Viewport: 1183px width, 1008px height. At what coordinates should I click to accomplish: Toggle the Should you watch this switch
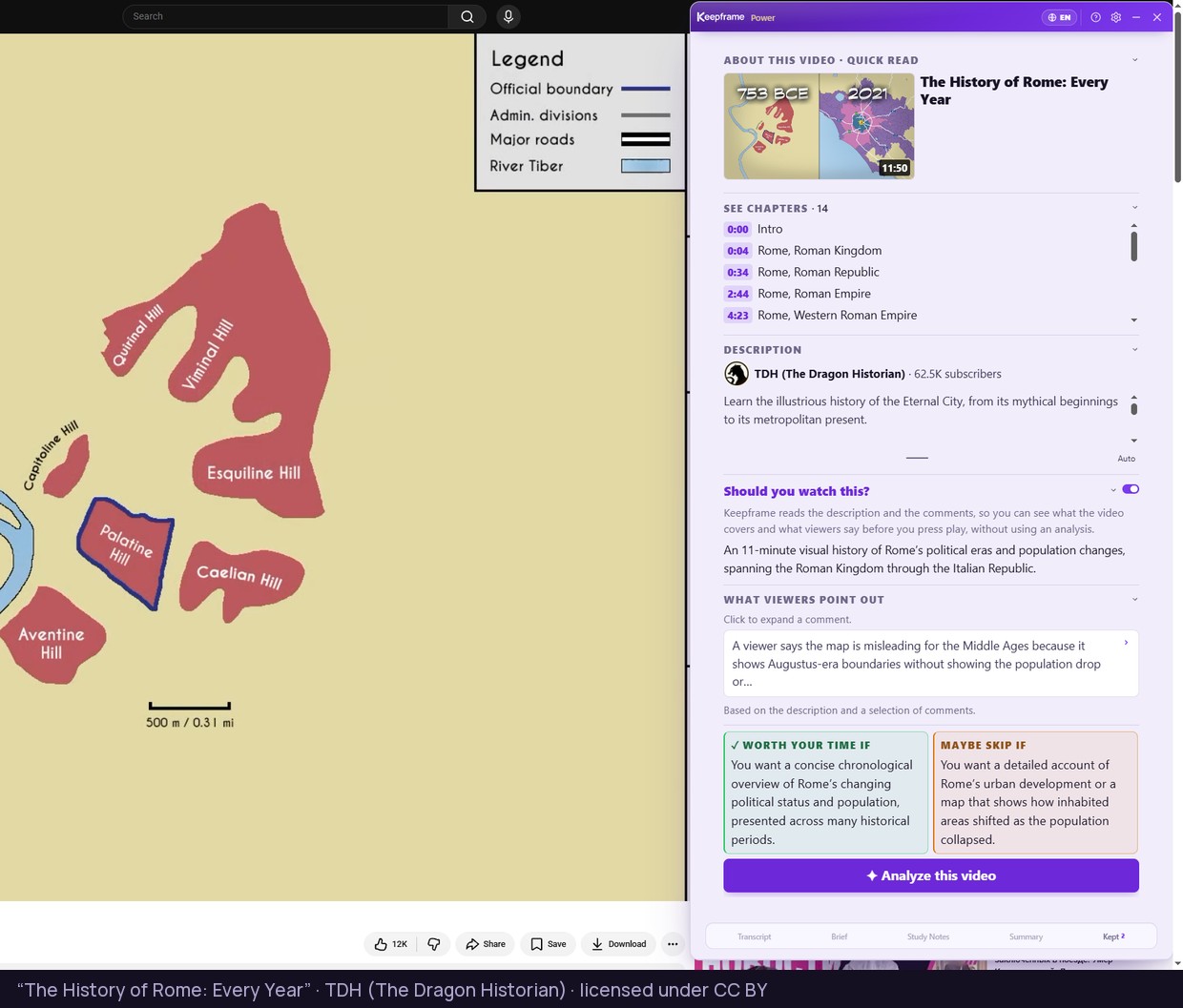coord(1131,489)
